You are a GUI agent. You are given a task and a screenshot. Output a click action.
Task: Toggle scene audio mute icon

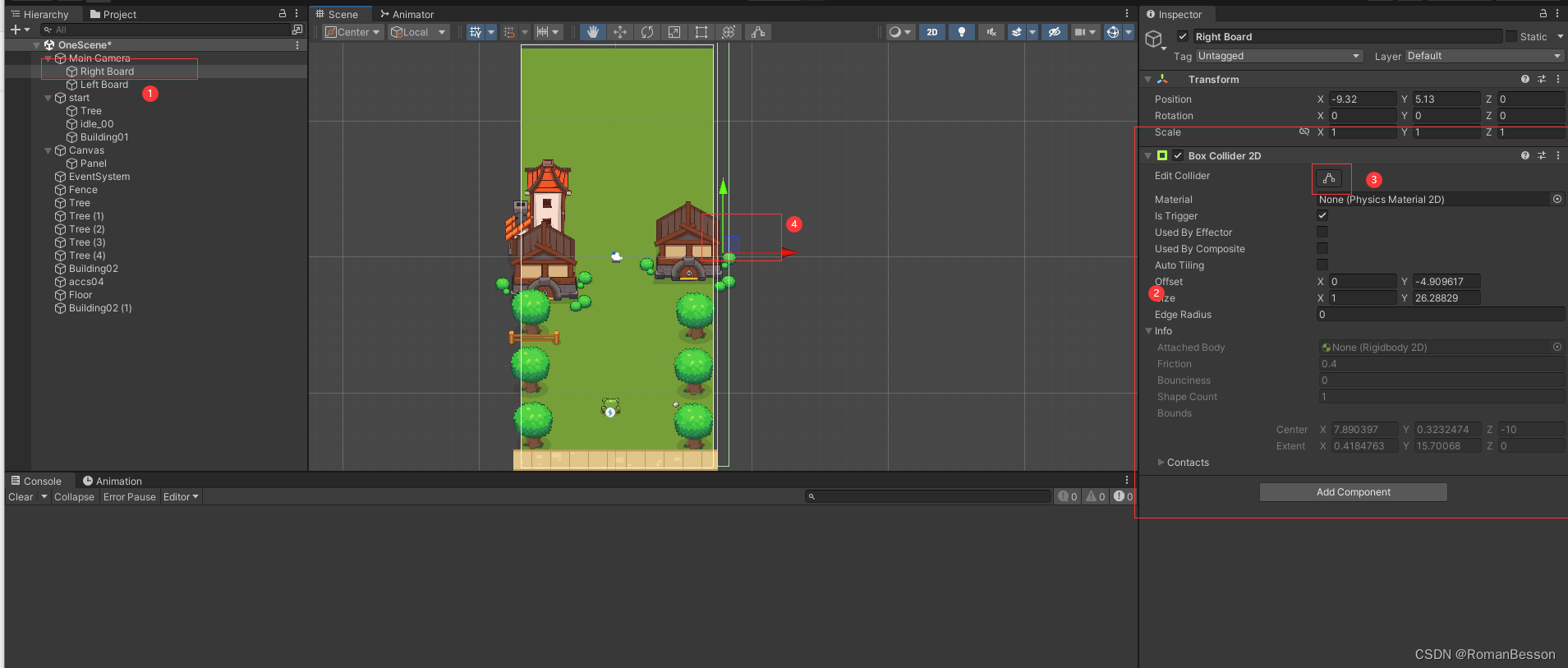pyautogui.click(x=991, y=32)
